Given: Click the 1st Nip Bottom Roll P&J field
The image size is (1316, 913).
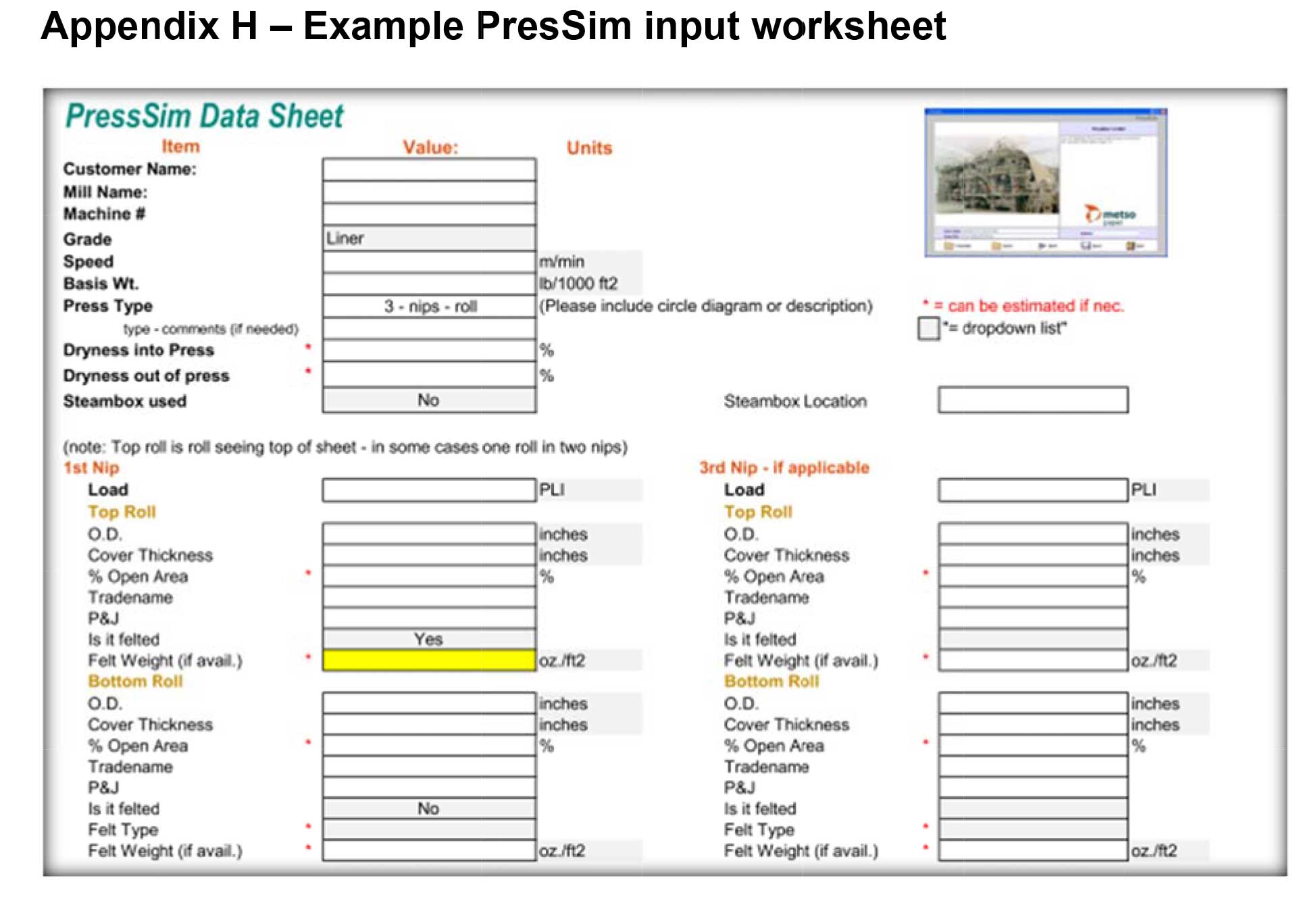Looking at the screenshot, I should pyautogui.click(x=429, y=787).
